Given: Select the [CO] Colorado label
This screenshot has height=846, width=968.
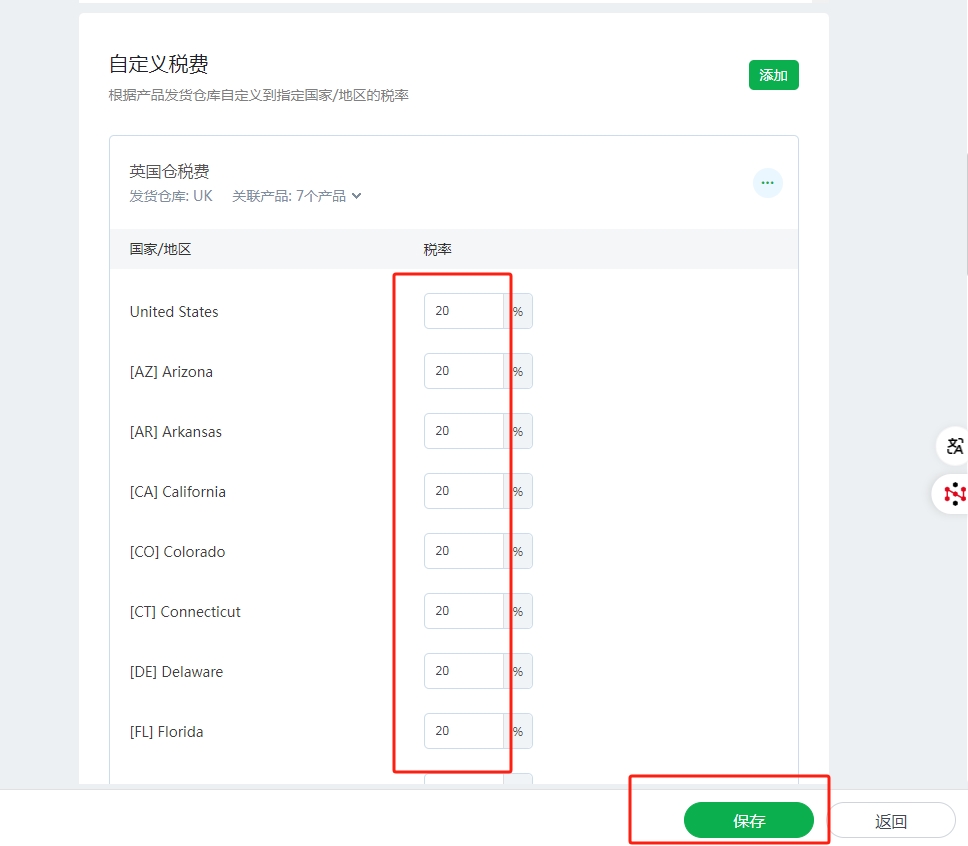Looking at the screenshot, I should point(177,551).
